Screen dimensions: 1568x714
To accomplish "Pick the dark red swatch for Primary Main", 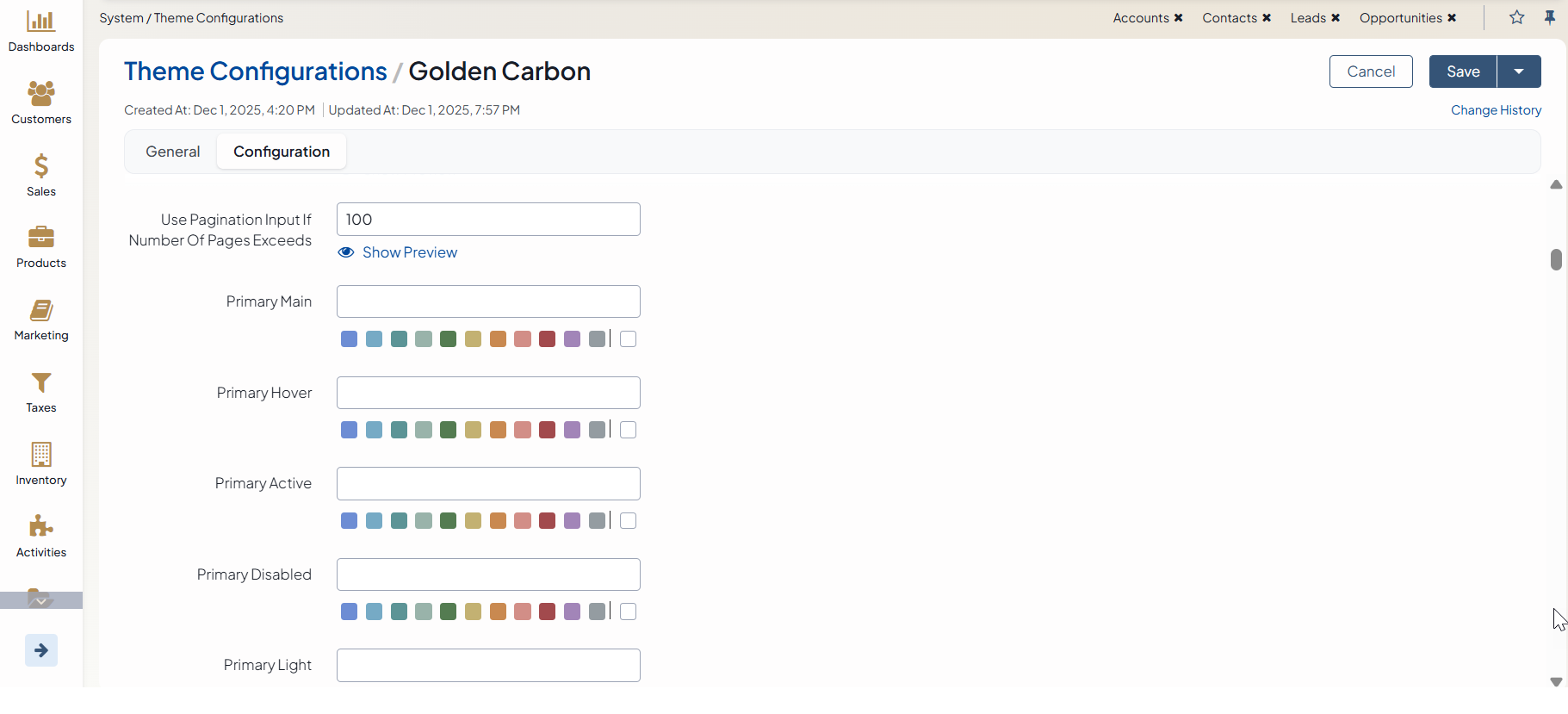I will coord(547,339).
